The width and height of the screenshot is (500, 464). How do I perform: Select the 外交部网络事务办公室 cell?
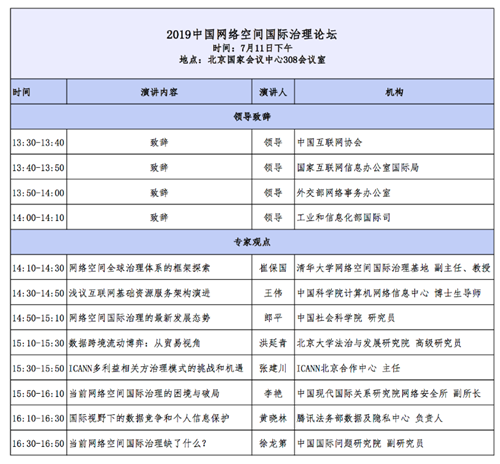(394, 192)
